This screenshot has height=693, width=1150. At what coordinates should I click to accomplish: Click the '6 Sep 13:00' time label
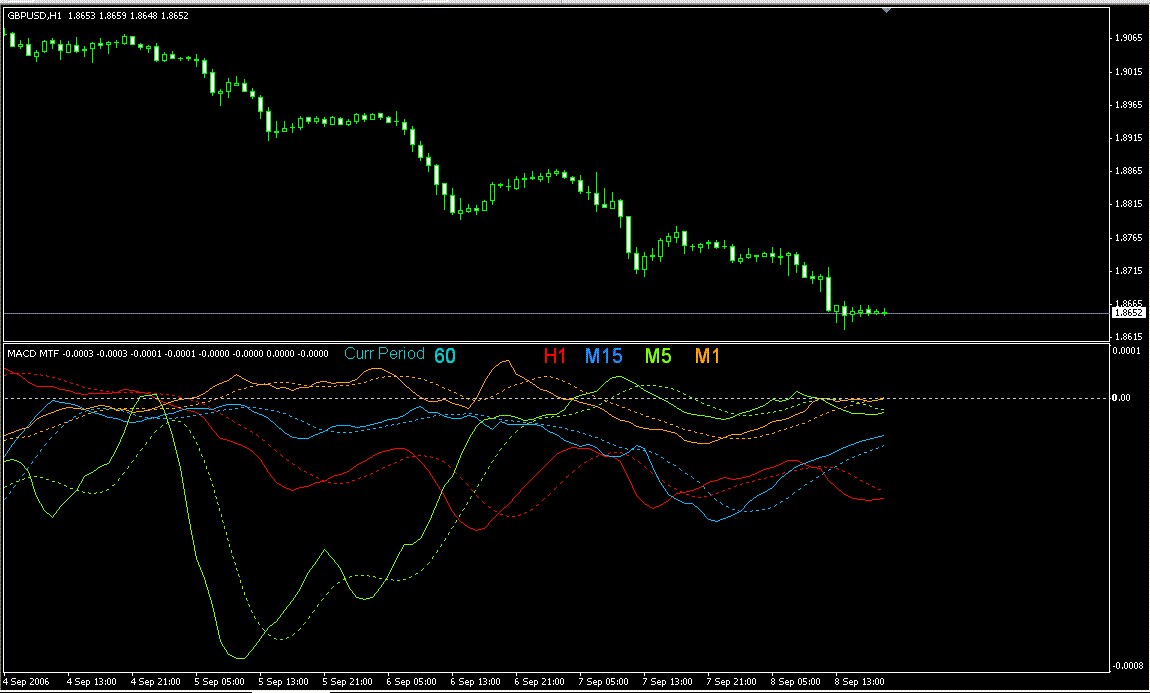[x=476, y=681]
